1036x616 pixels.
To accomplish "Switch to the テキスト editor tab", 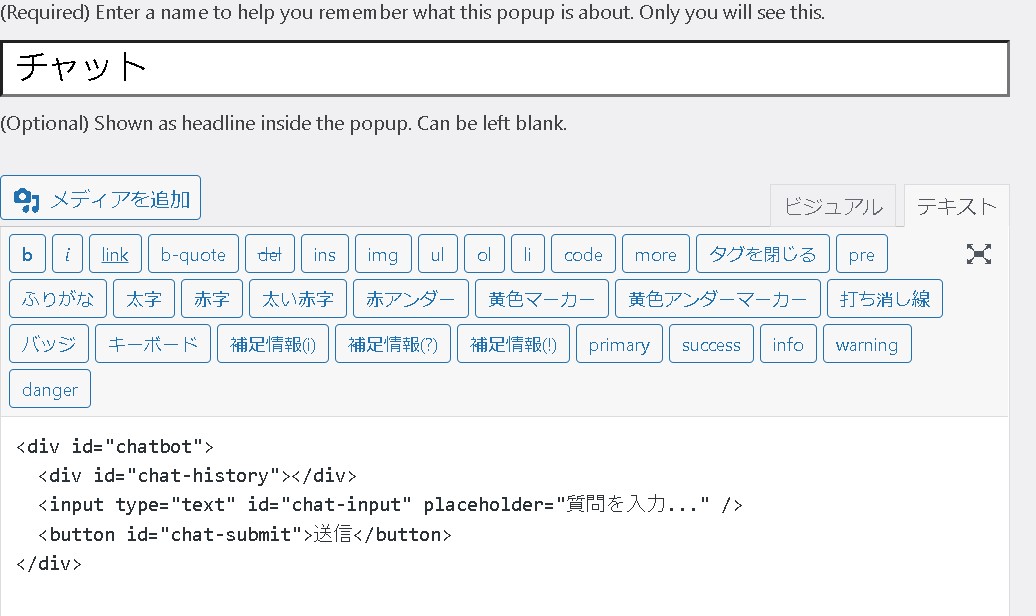I will [x=956, y=205].
